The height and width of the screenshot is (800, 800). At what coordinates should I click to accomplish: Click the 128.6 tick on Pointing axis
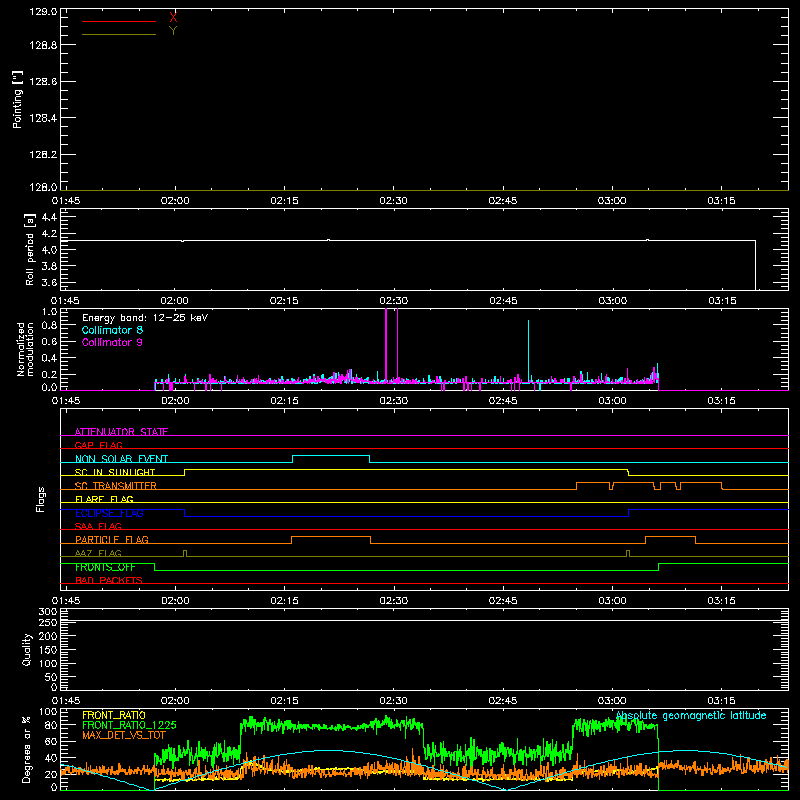pos(43,81)
